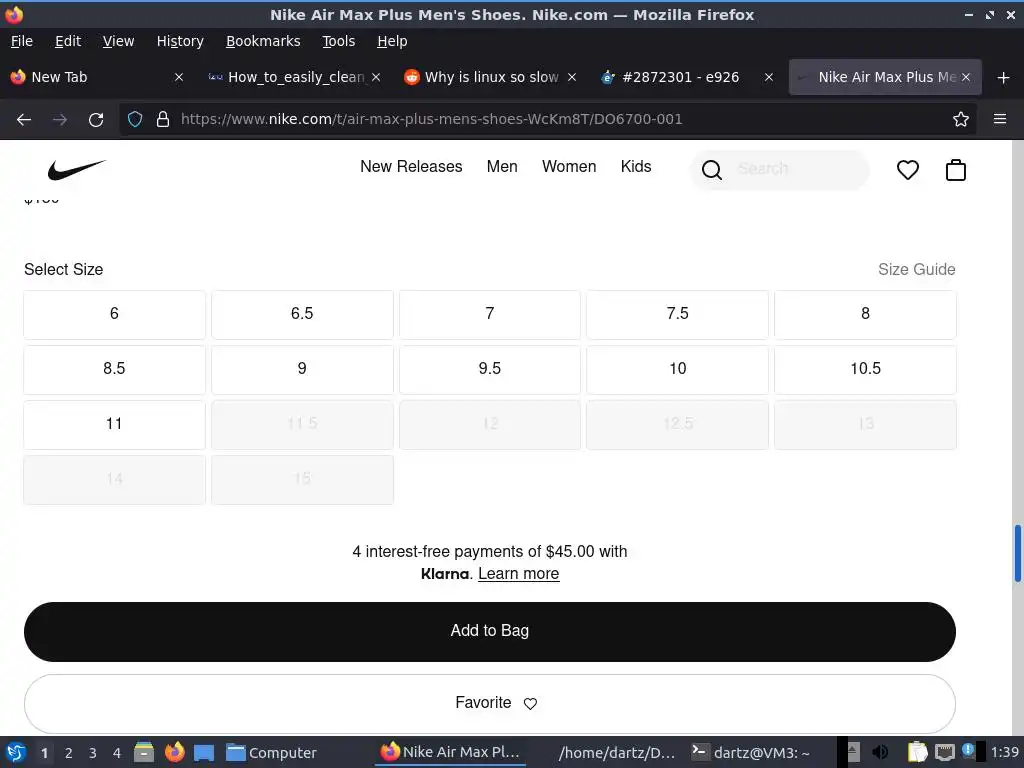Image resolution: width=1024 pixels, height=768 pixels.
Task: Click the Add to Bag button
Action: pos(490,632)
